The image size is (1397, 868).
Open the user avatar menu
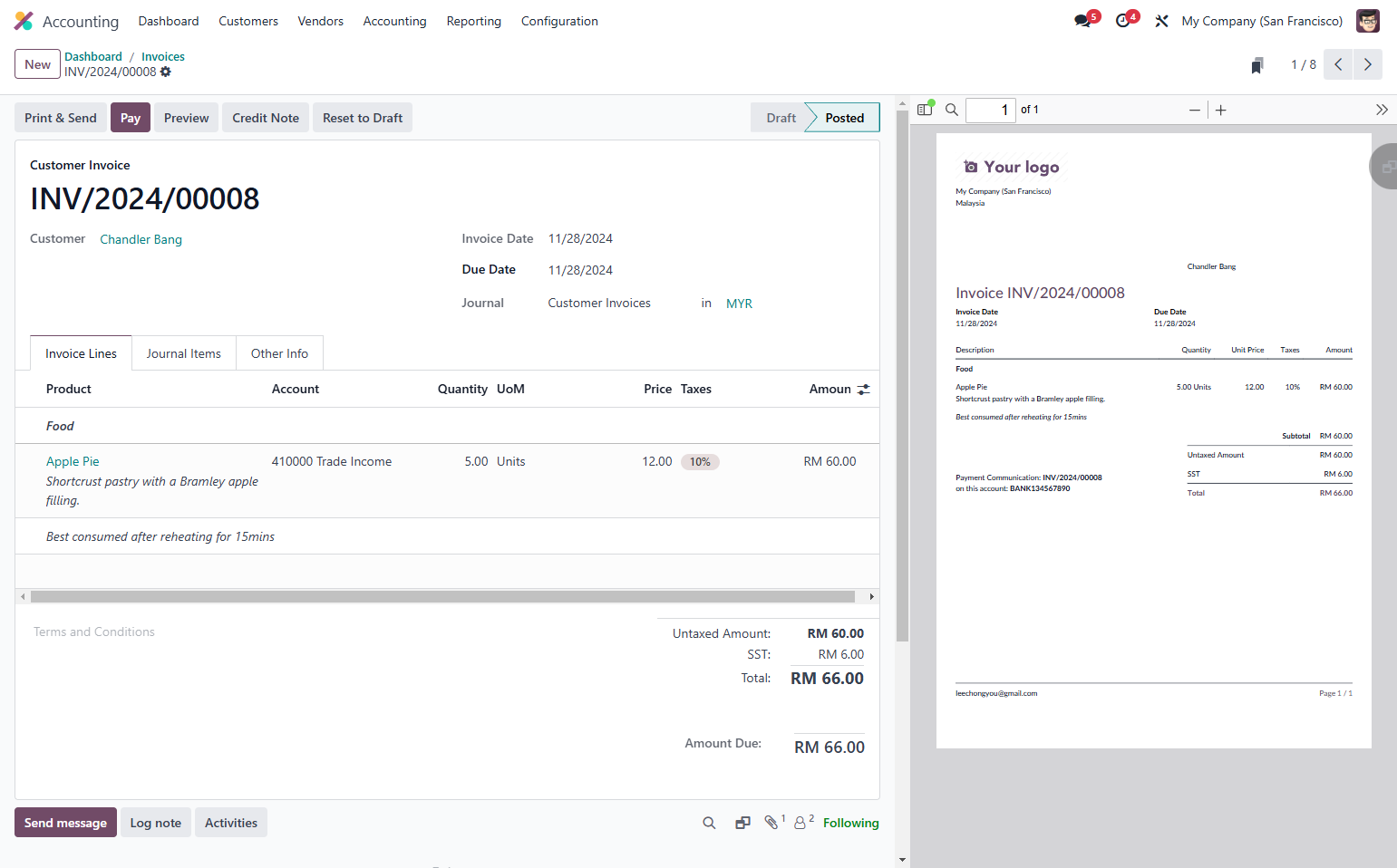[1368, 21]
